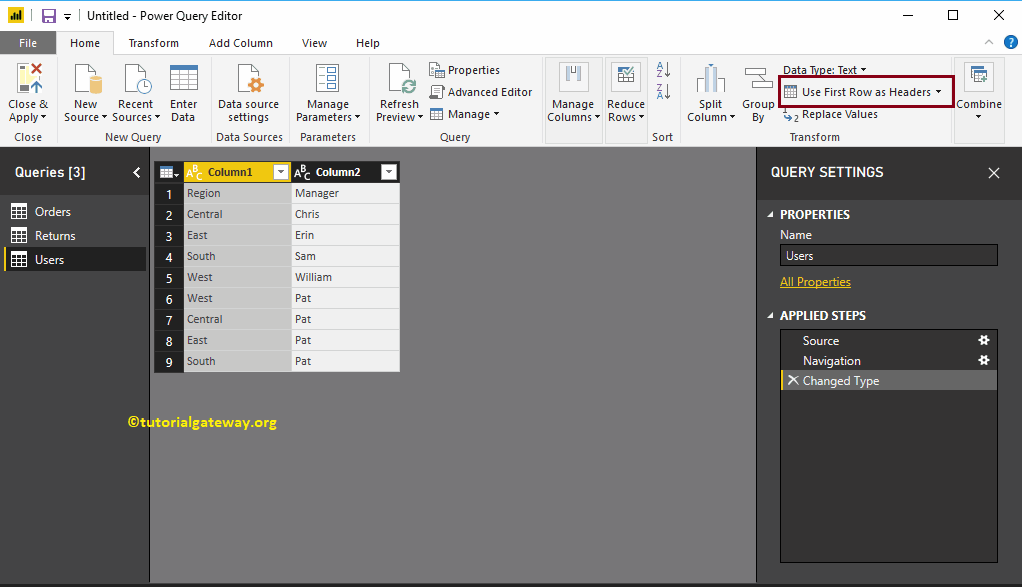The height and width of the screenshot is (587, 1022).
Task: Open the Add Column tab
Action: point(240,43)
